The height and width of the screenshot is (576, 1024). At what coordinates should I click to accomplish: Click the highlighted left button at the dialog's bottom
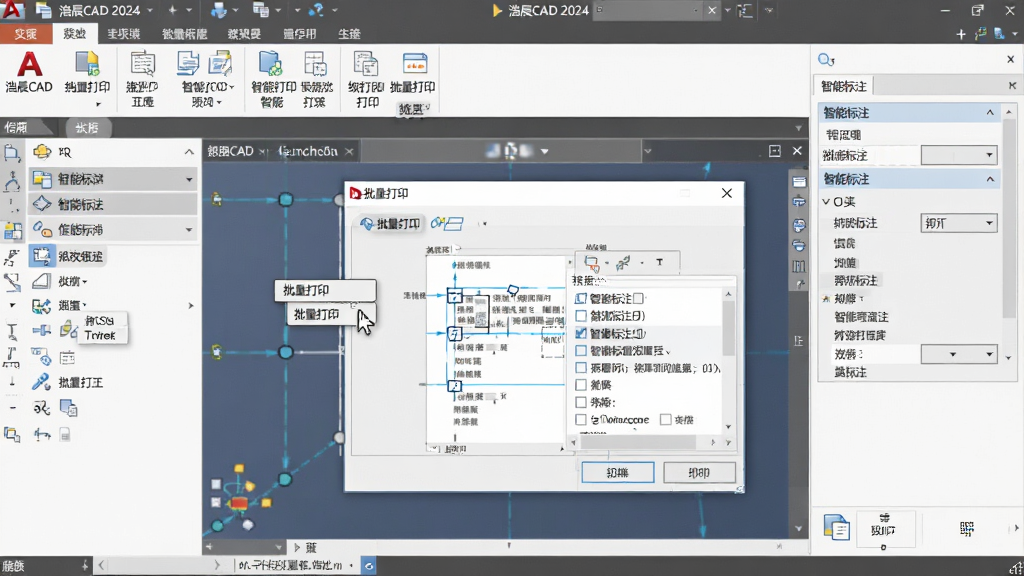(x=618, y=472)
